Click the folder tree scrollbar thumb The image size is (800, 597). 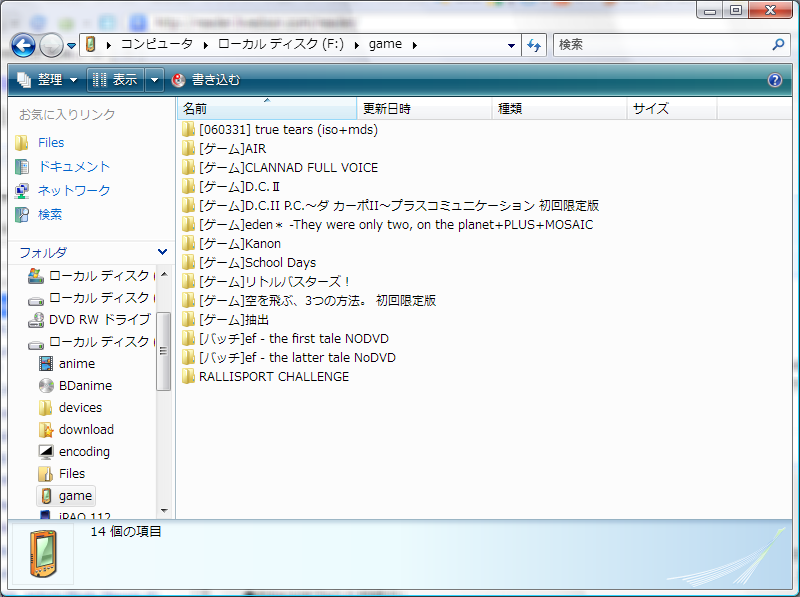point(163,351)
